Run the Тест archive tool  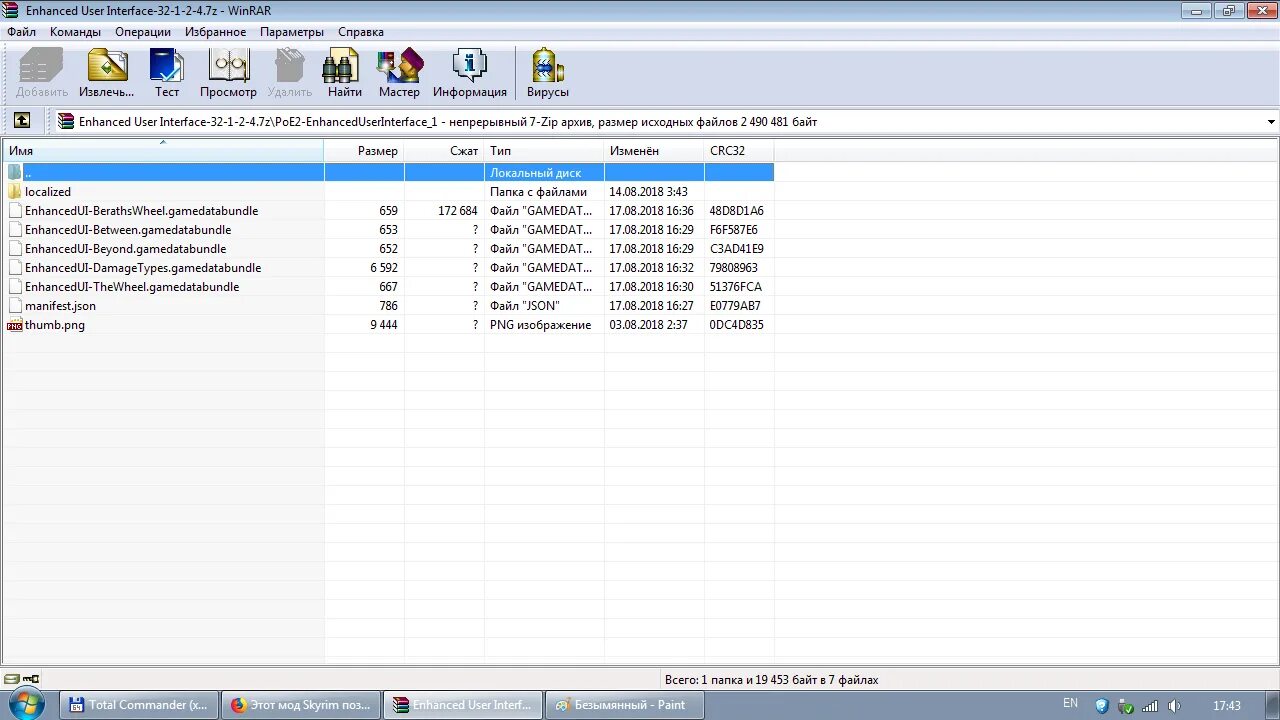(x=167, y=73)
